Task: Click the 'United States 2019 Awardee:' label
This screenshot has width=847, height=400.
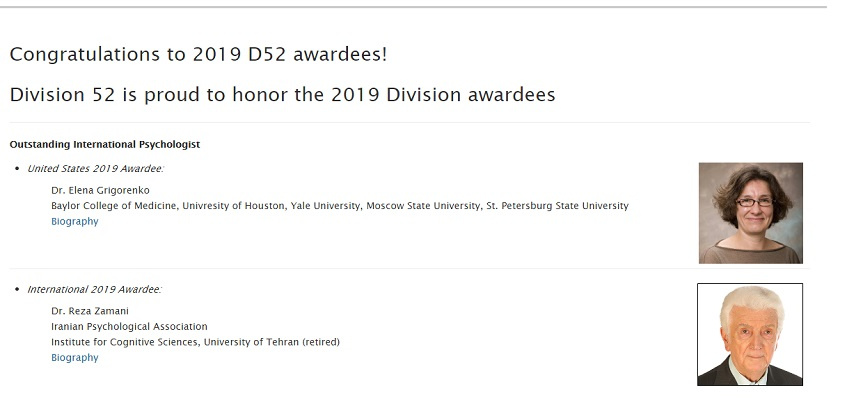Action: (x=96, y=169)
